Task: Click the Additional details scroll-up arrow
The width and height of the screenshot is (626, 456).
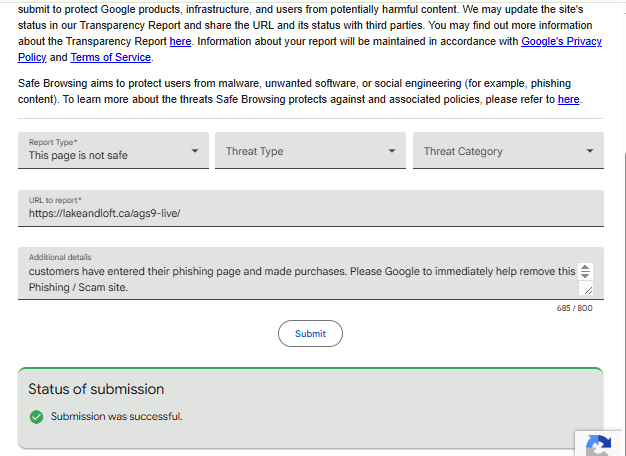Action: pos(586,268)
